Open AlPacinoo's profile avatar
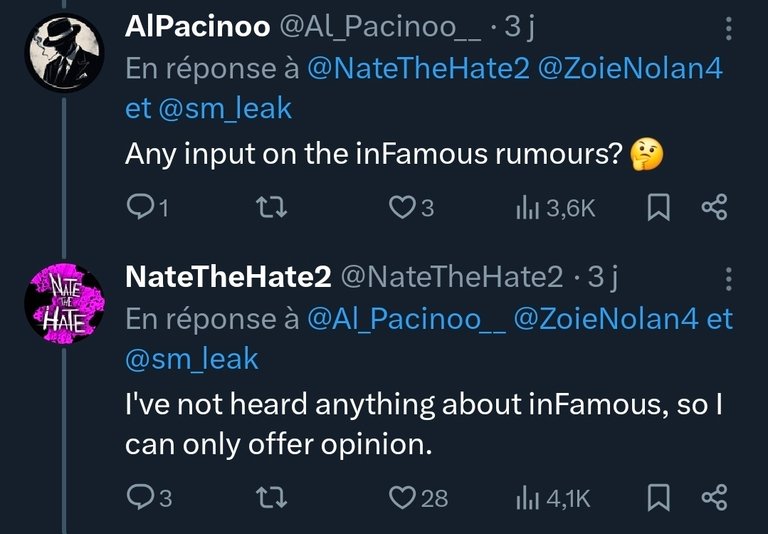 coord(64,53)
